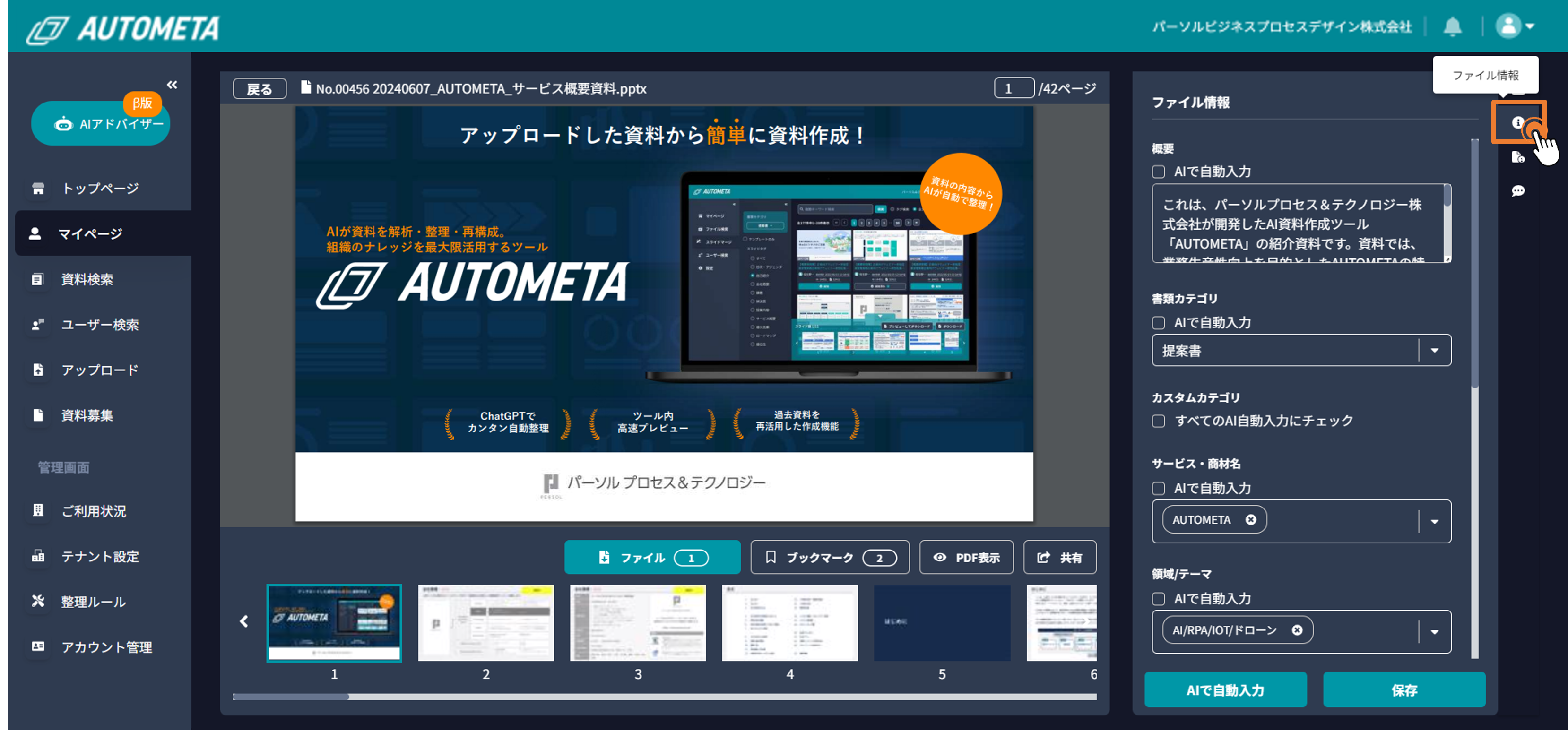Click the マイページ person icon
Screen dimensions: 1568x732
pyautogui.click(x=35, y=233)
